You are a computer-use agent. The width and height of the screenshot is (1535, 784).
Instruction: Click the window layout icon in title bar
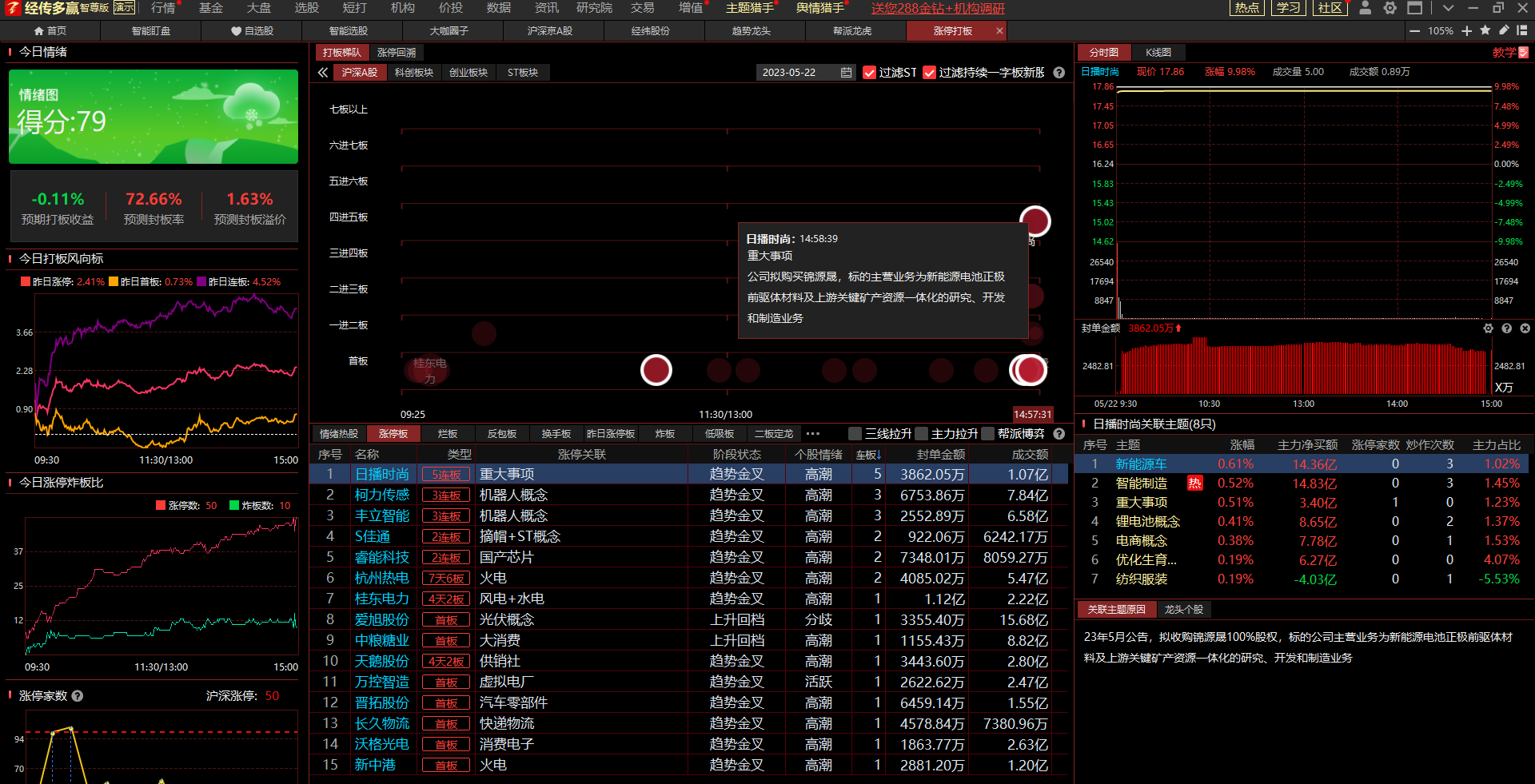click(1415, 8)
